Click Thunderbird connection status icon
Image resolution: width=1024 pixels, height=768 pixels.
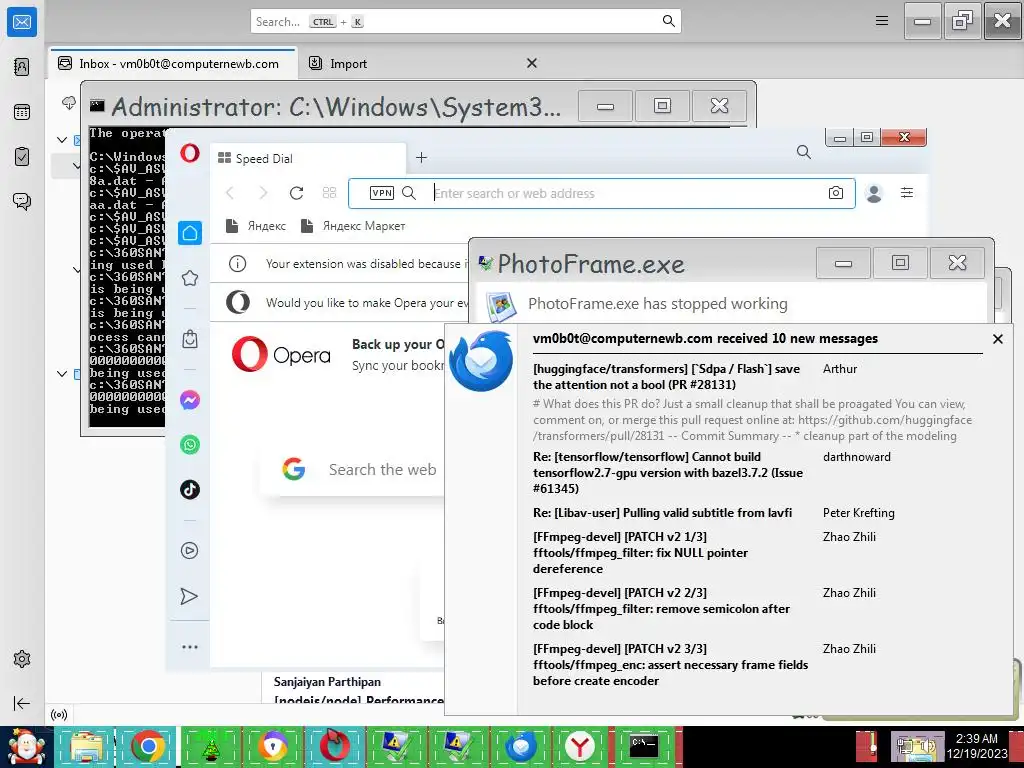pyautogui.click(x=59, y=714)
